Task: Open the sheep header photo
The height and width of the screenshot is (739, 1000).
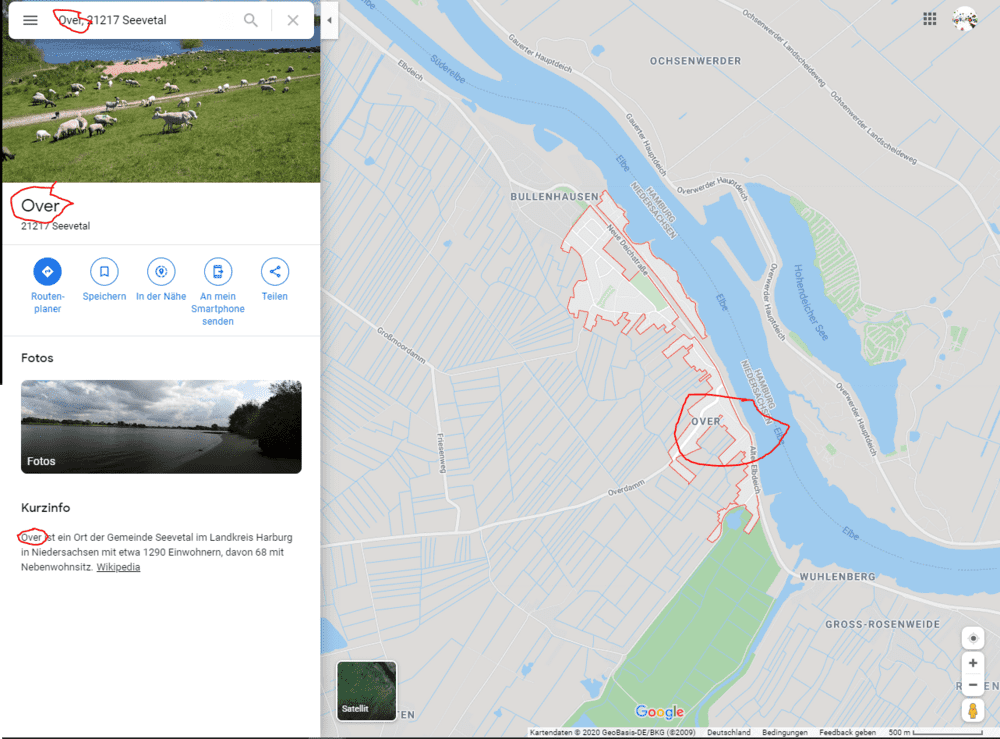Action: click(161, 111)
